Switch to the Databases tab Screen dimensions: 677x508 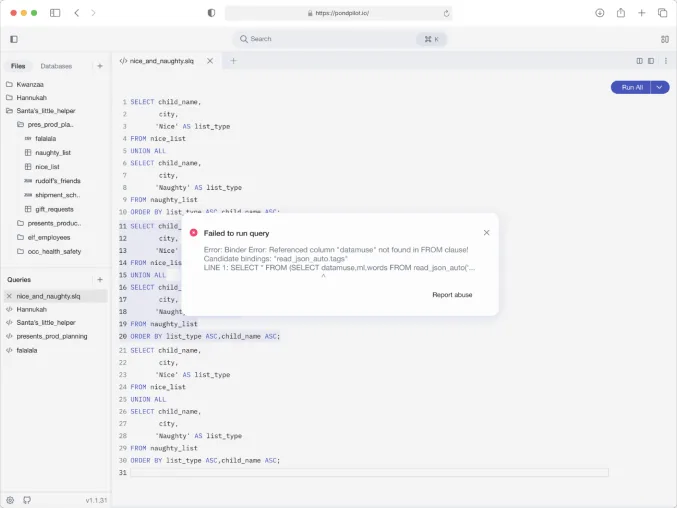pos(56,66)
